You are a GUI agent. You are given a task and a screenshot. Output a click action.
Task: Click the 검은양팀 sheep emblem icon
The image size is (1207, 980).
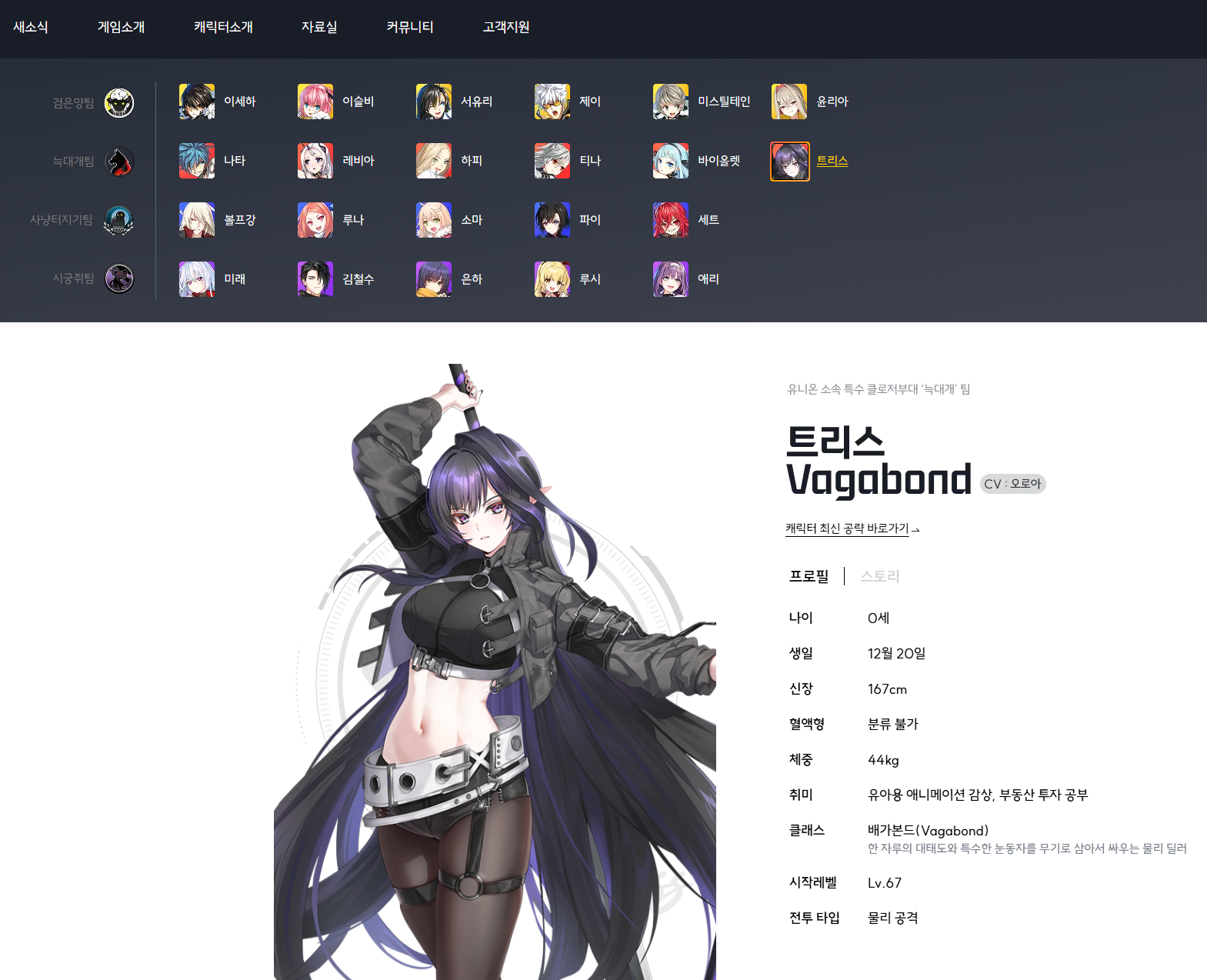tap(119, 103)
